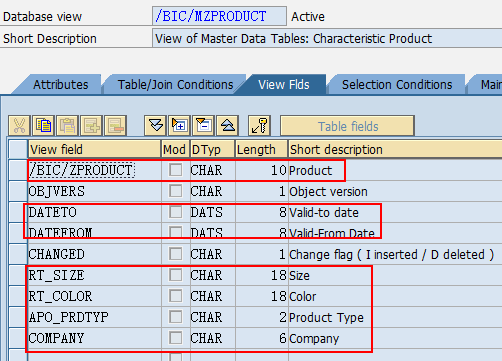
Task: Click the Color description cell
Action: pyautogui.click(x=395, y=296)
